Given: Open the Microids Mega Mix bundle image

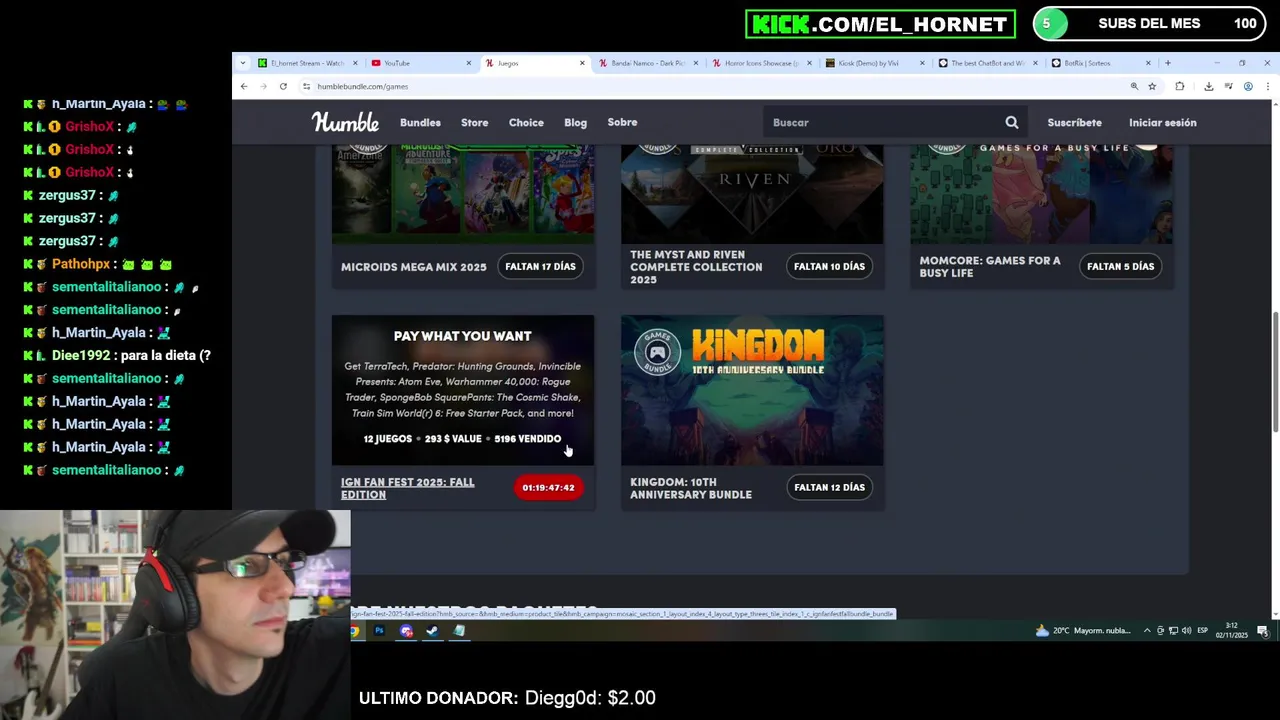Looking at the screenshot, I should pos(462,194).
